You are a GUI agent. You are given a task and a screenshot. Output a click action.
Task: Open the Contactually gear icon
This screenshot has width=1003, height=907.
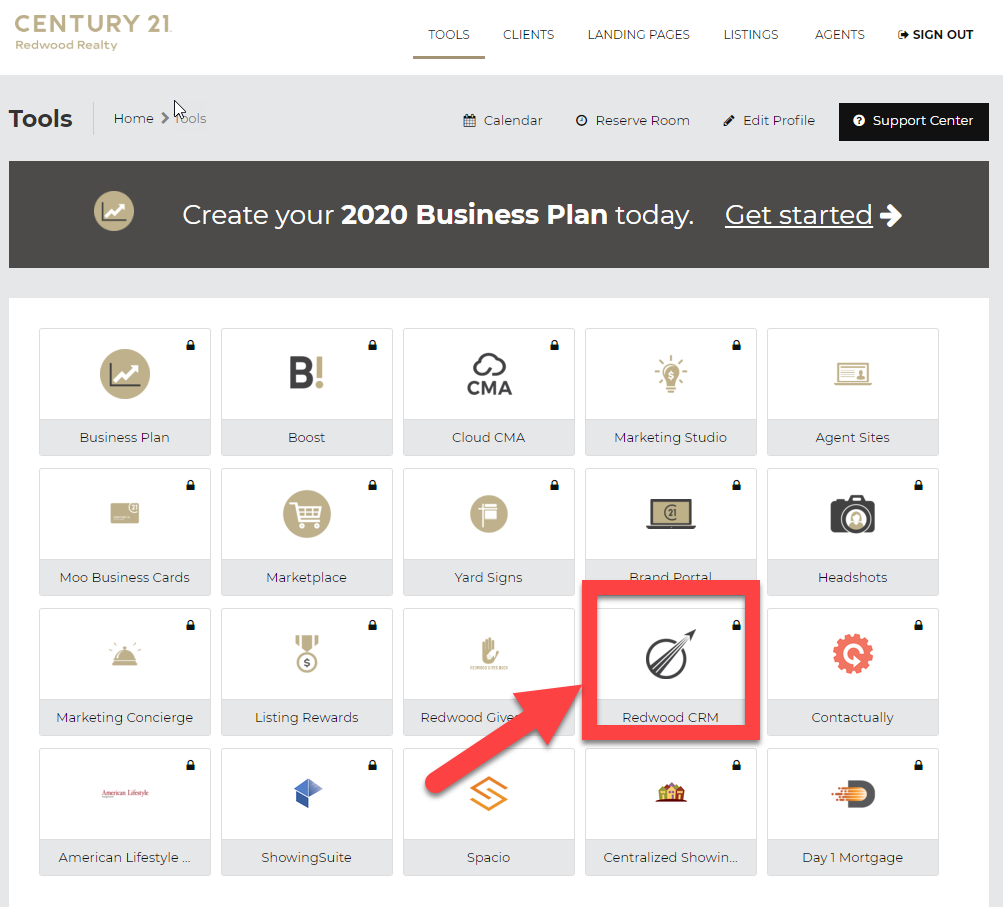click(853, 654)
